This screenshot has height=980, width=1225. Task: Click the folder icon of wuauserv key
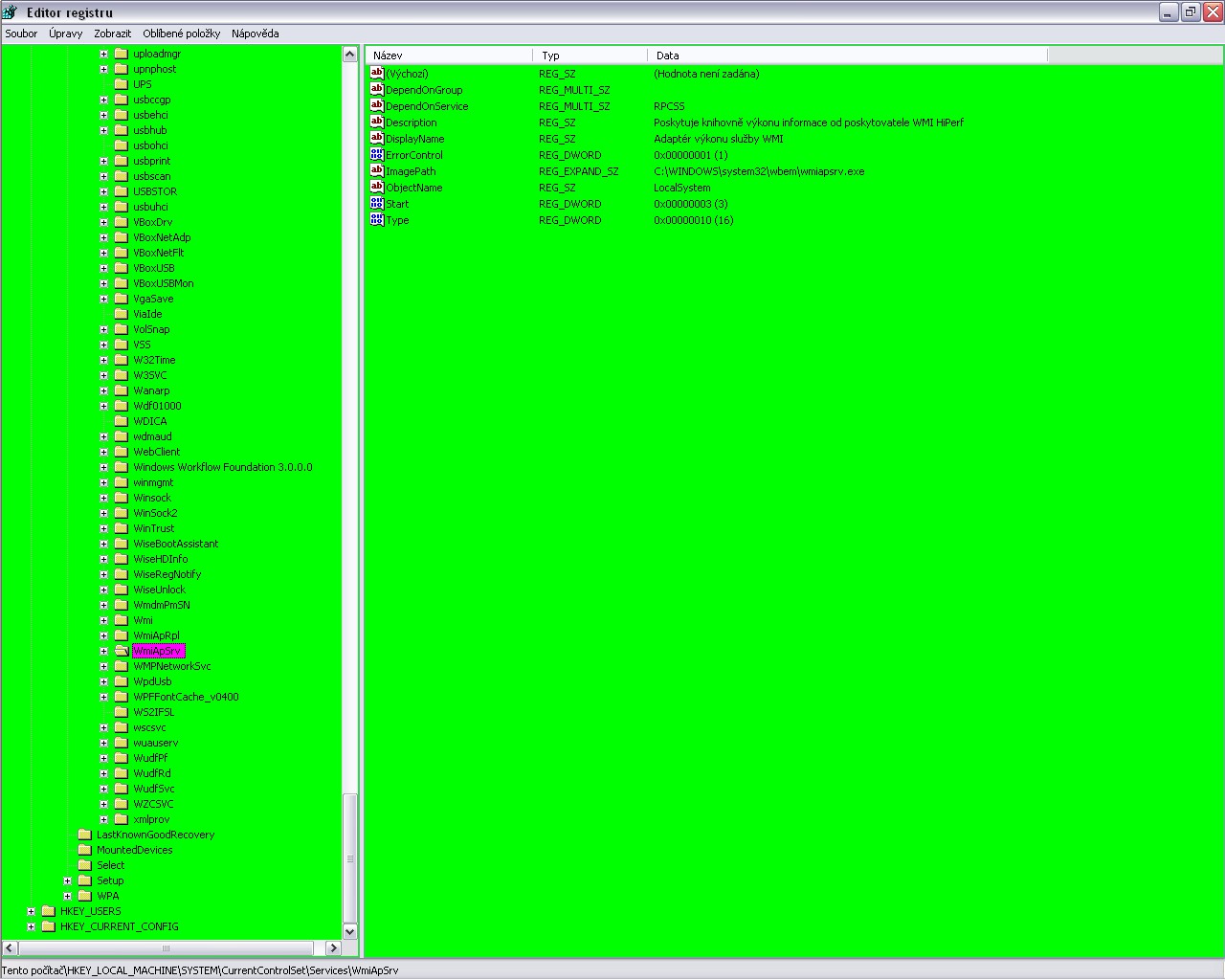tap(122, 743)
